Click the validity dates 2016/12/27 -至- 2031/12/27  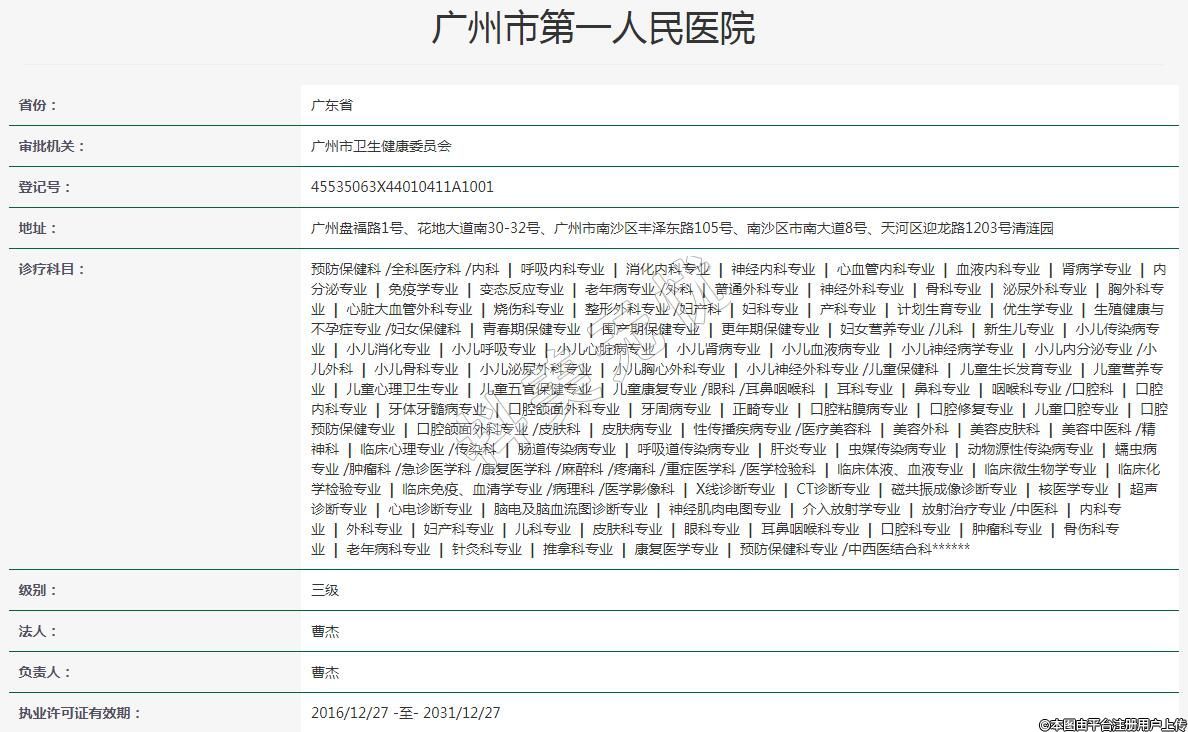[405, 713]
